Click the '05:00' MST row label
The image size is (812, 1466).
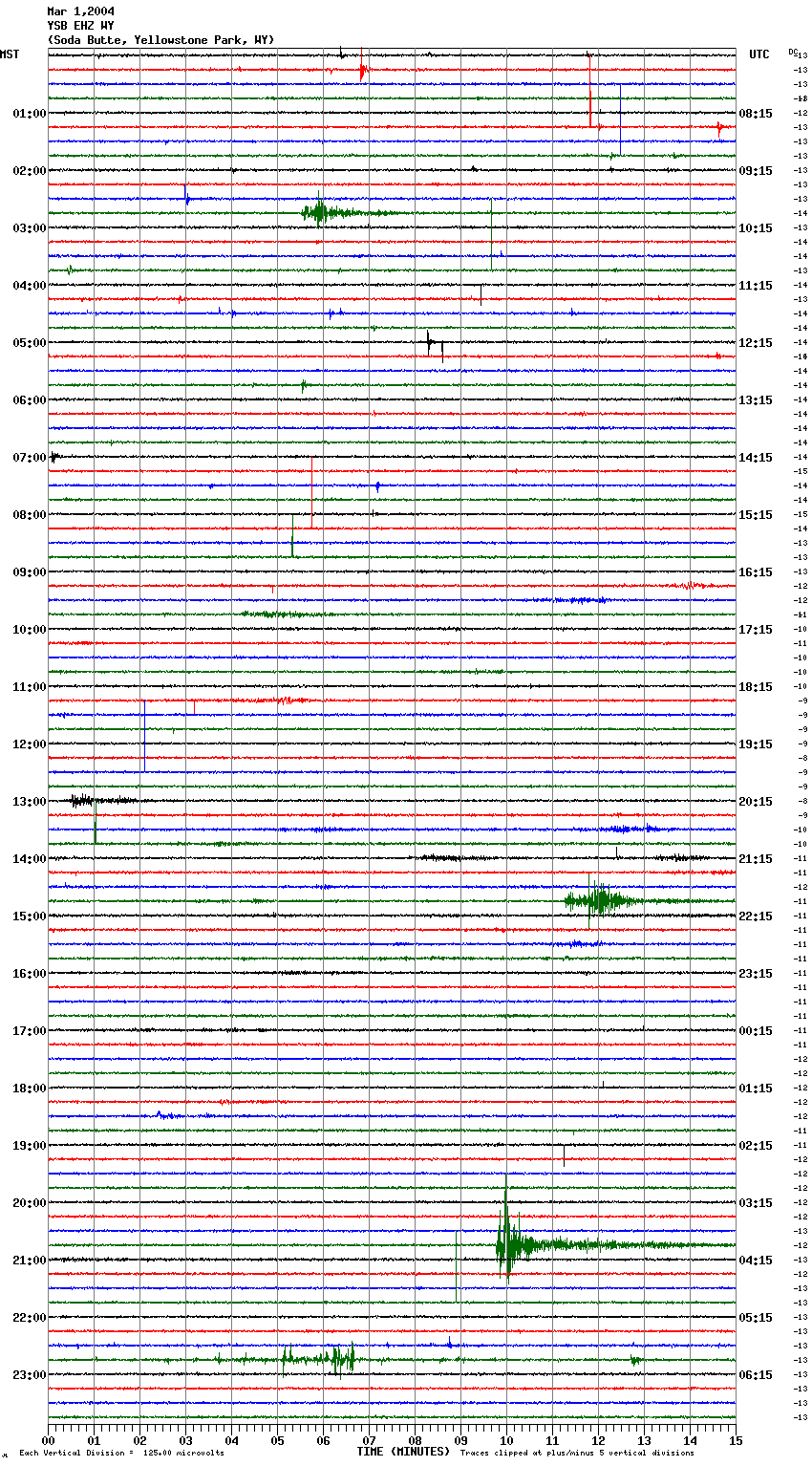30,343
